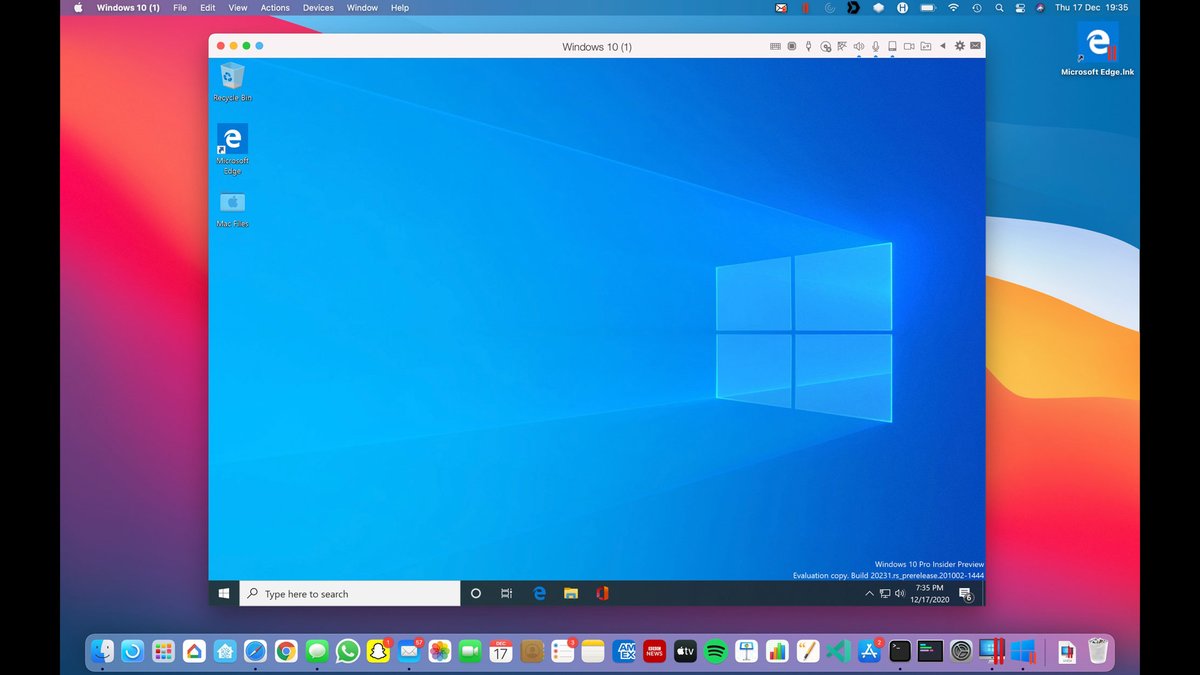The image size is (1200, 675).
Task: Open the Edit menu
Action: (x=207, y=7)
